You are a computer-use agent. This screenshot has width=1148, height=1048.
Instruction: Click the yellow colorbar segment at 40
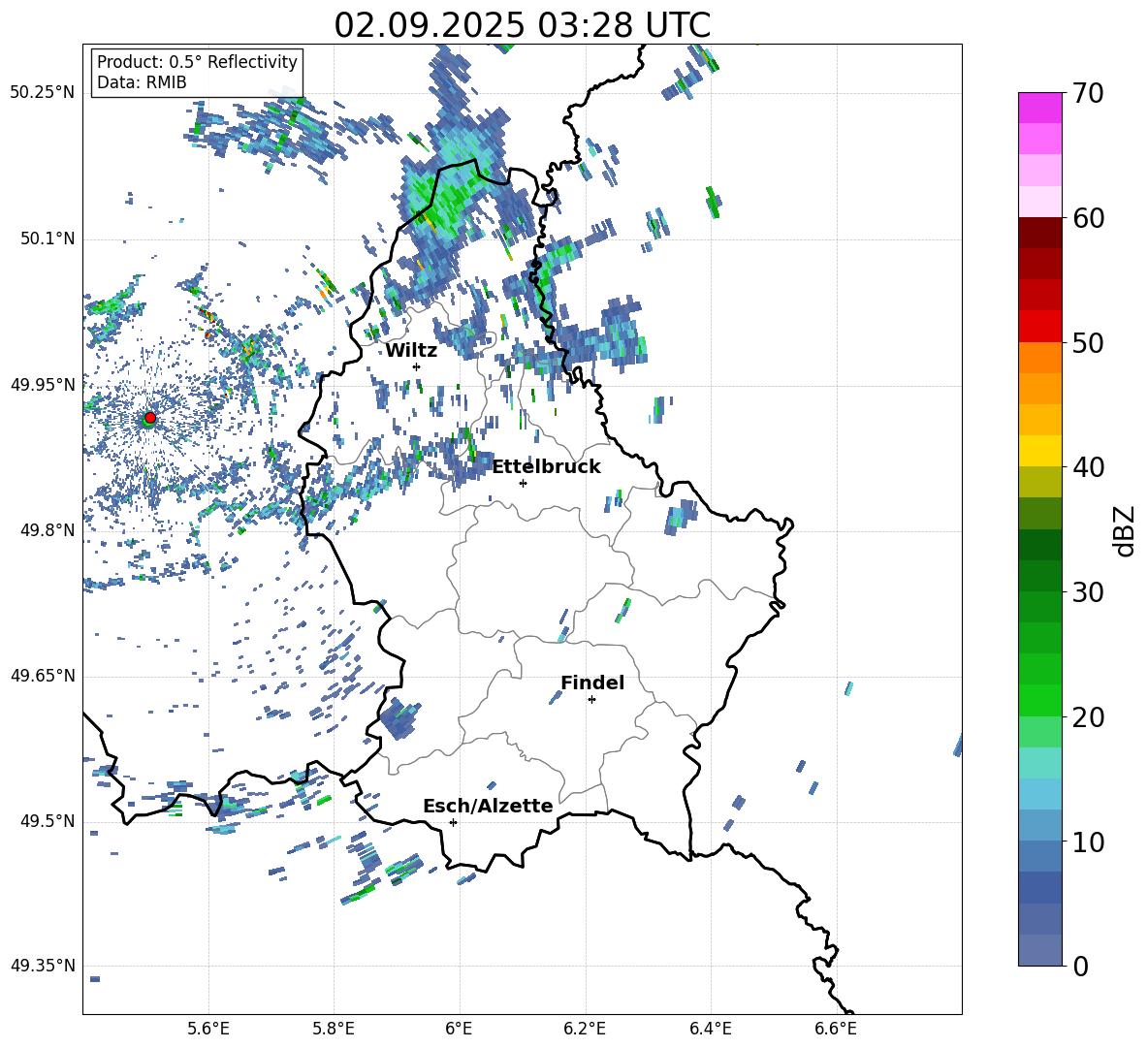pos(1040,451)
